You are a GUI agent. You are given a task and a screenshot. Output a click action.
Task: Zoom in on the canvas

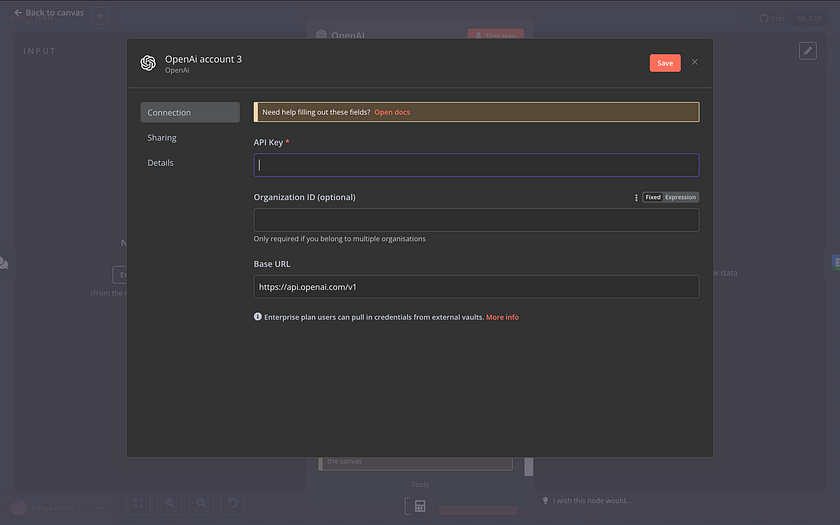click(169, 502)
